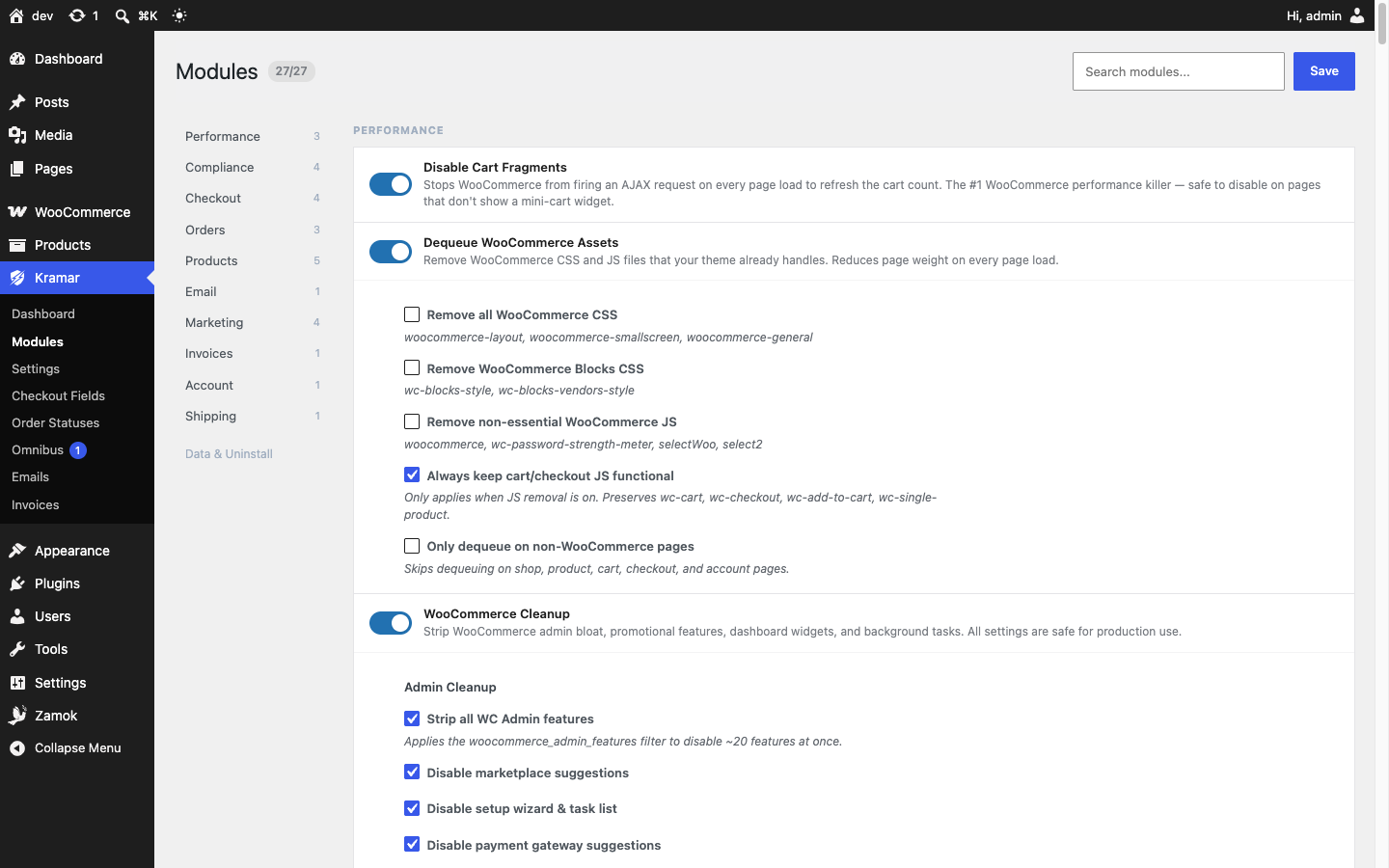Check Only dequeue on non-WooCommerce pages
The height and width of the screenshot is (868, 1389).
point(412,546)
